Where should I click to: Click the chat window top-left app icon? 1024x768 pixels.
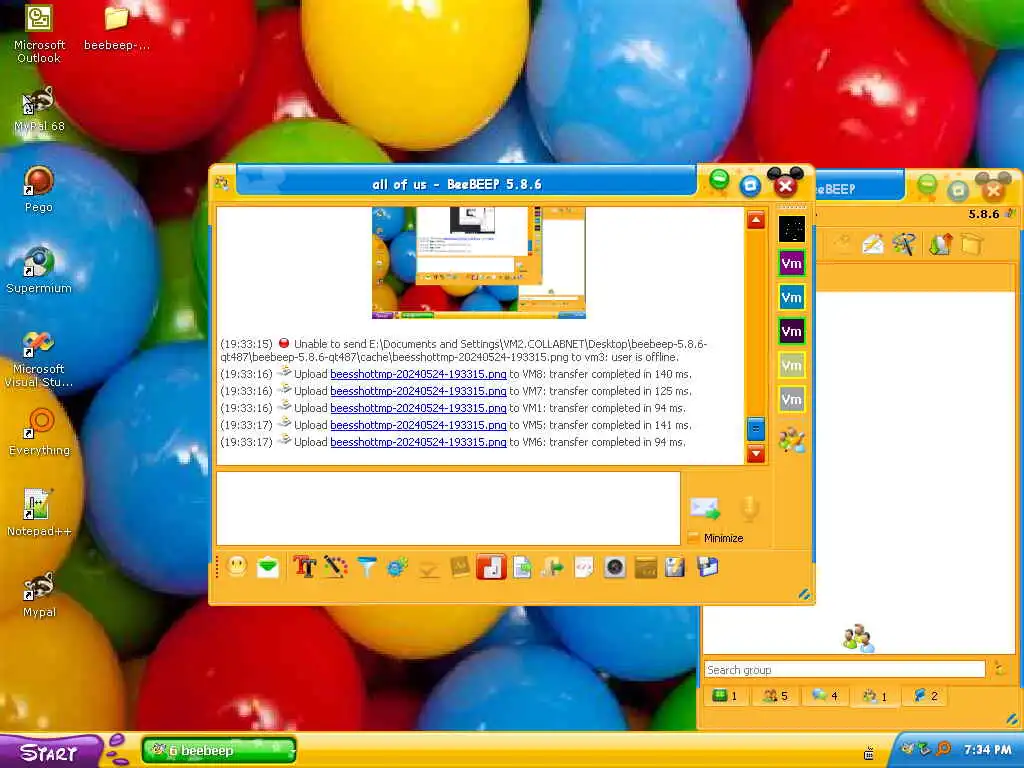[x=221, y=184]
